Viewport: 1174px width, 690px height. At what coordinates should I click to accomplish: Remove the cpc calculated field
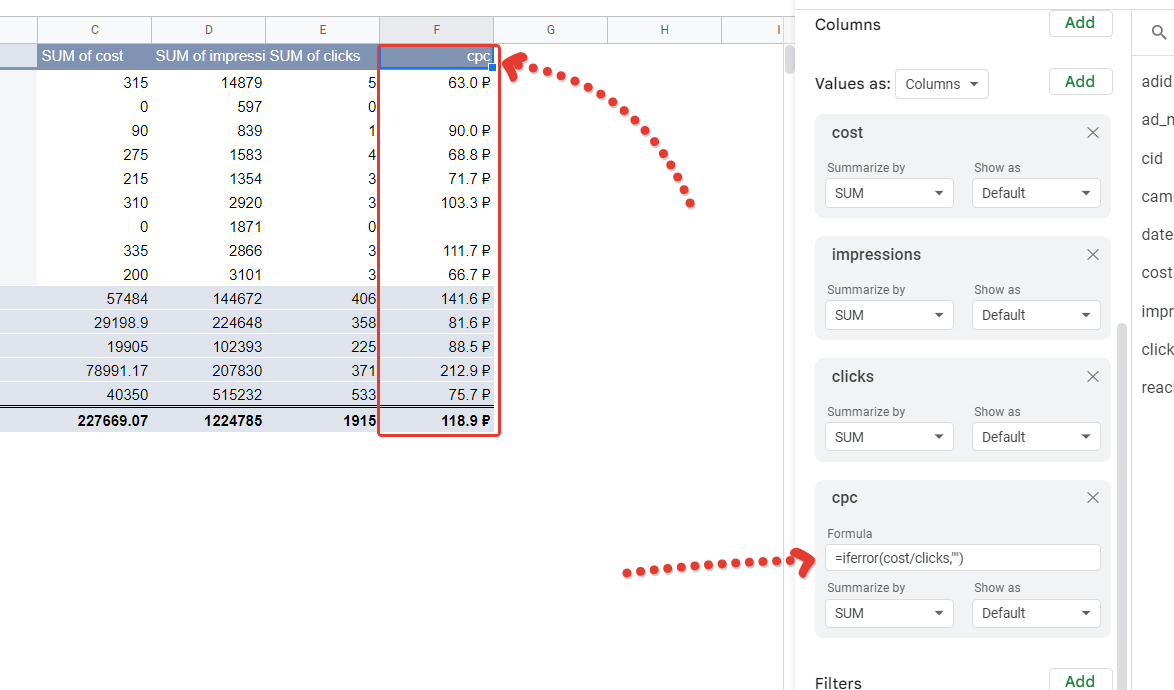pyautogui.click(x=1092, y=498)
